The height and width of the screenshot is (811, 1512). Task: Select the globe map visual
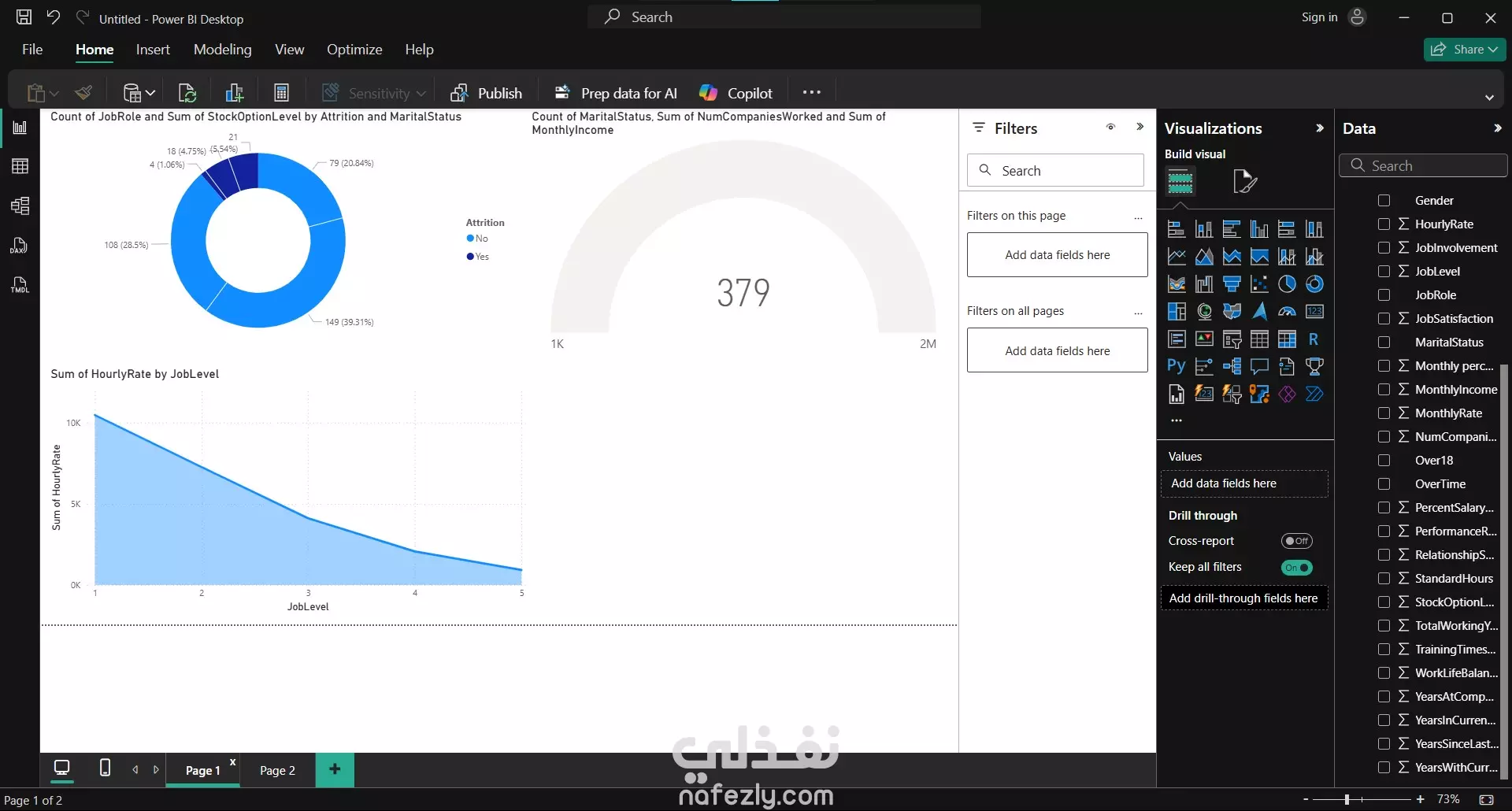click(x=1204, y=312)
